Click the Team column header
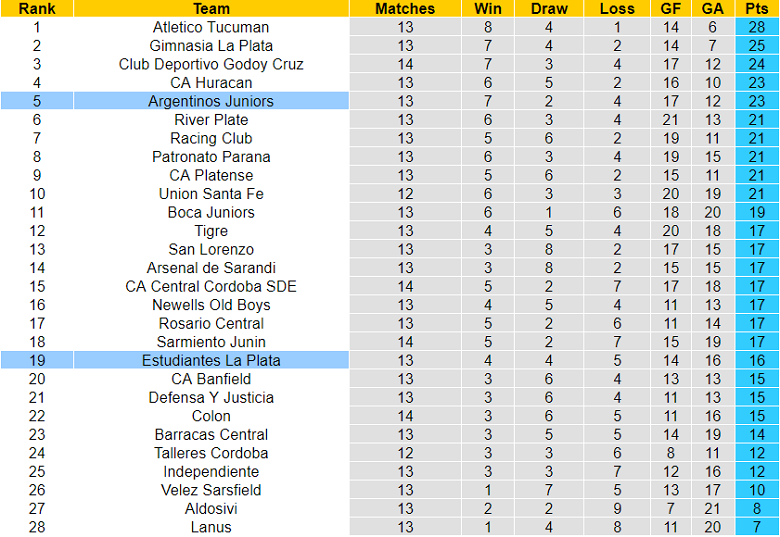Viewport: 780px width, 537px height. [x=211, y=8]
